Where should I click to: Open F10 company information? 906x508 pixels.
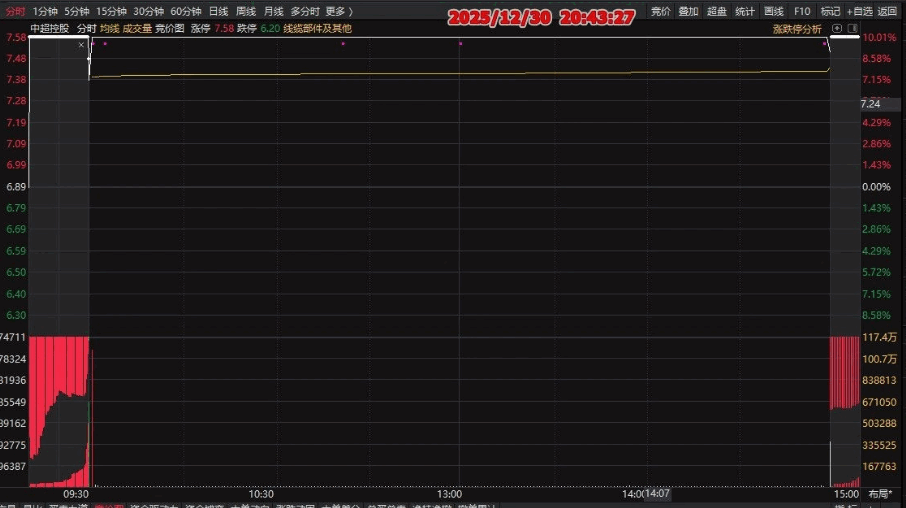coord(802,12)
